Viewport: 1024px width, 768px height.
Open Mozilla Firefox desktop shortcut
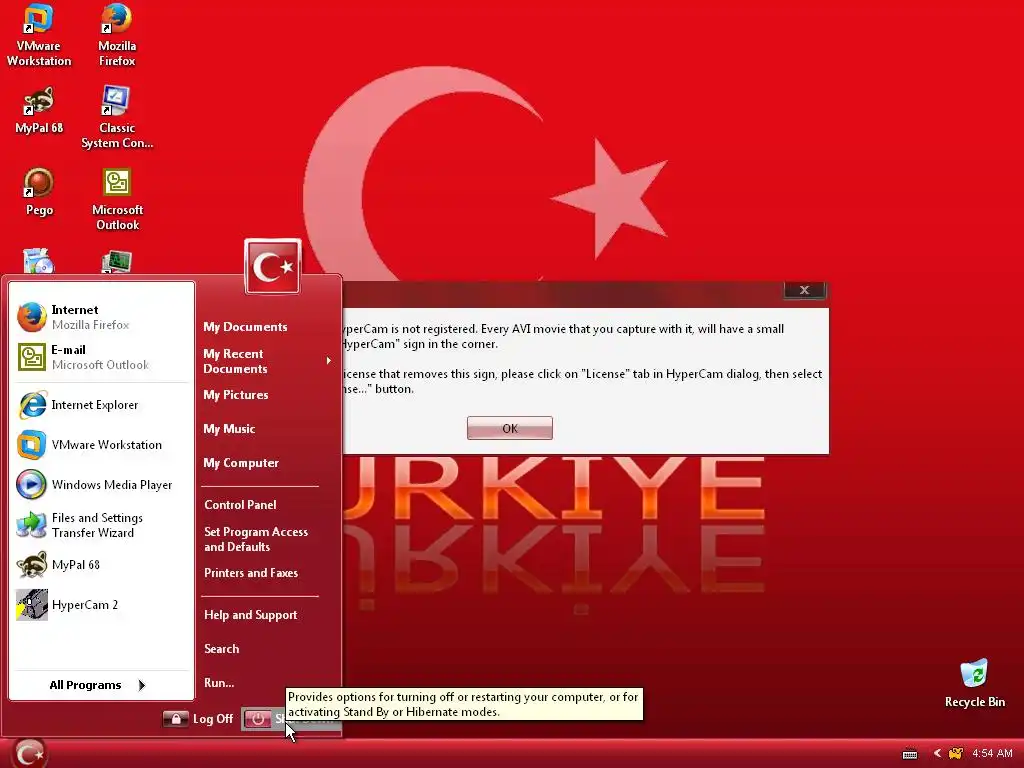point(117,36)
